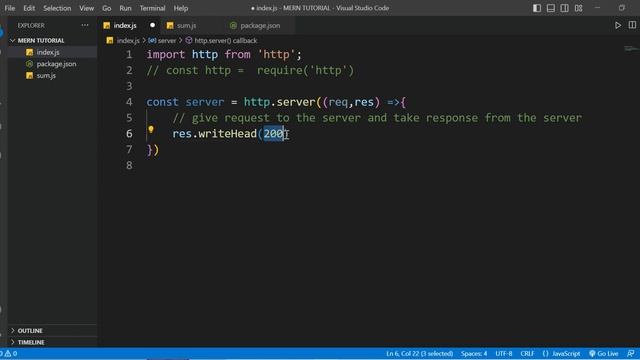Open the Go menu
This screenshot has height=360, width=640.
click(107, 8)
